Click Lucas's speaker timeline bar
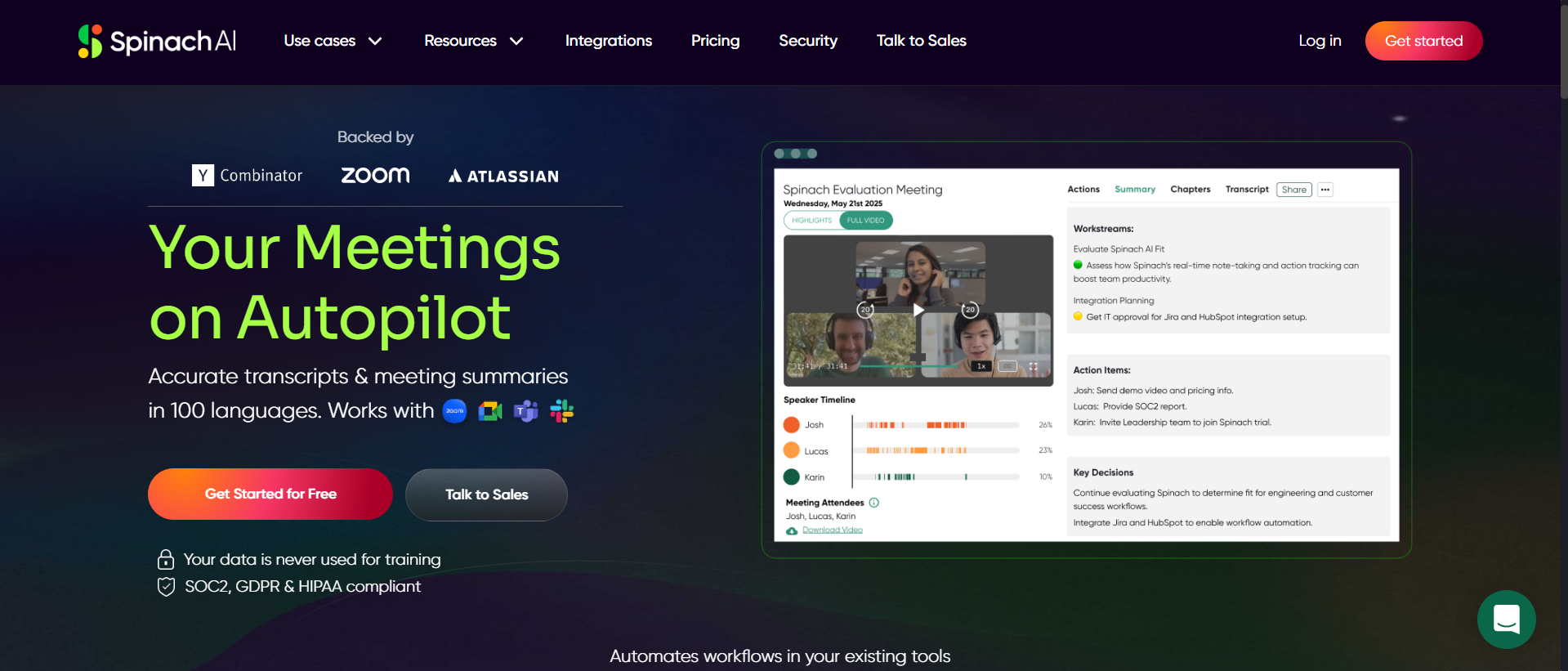The height and width of the screenshot is (671, 1568). point(936,450)
